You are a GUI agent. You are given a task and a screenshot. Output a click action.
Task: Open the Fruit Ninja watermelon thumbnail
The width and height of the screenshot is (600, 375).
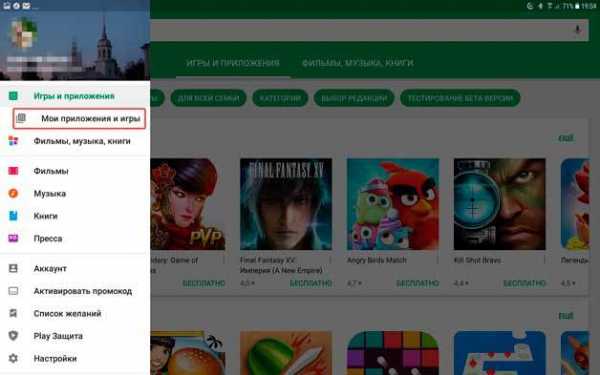[286, 353]
